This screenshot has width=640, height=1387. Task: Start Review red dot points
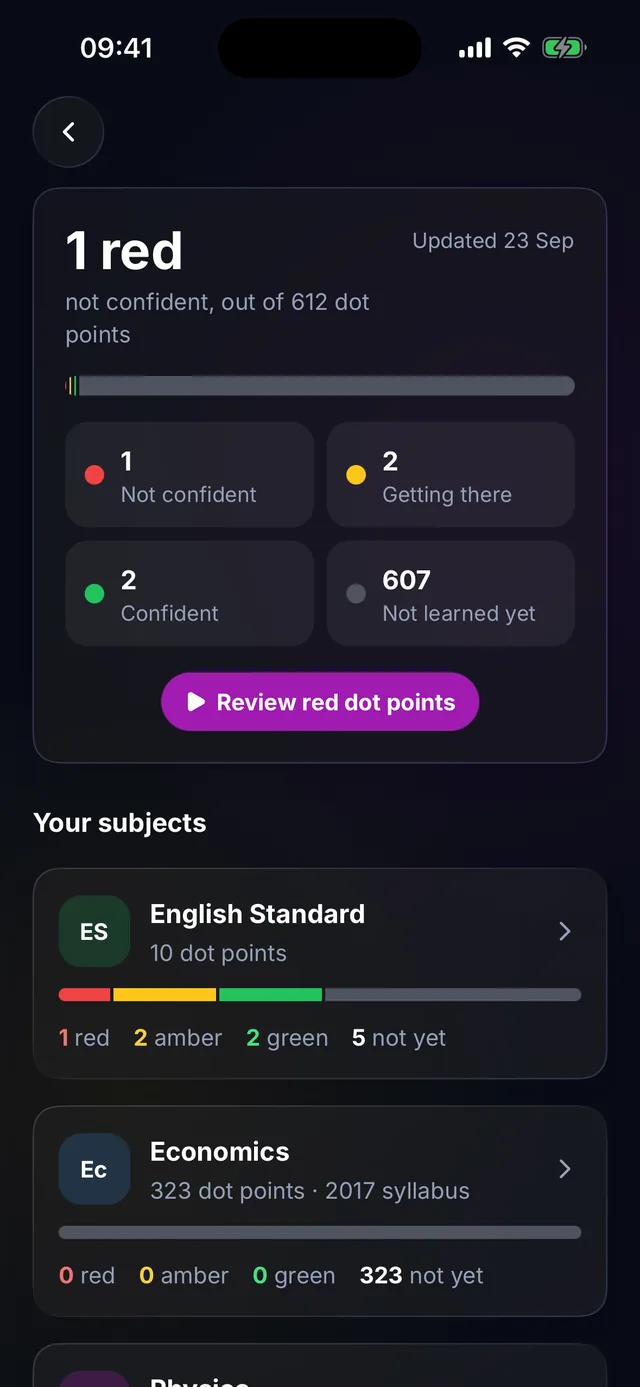point(320,702)
